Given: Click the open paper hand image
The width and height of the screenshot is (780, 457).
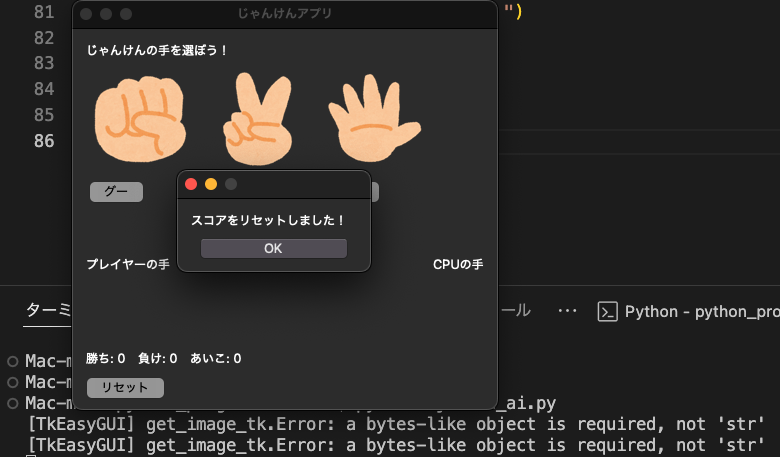Looking at the screenshot, I should (374, 118).
